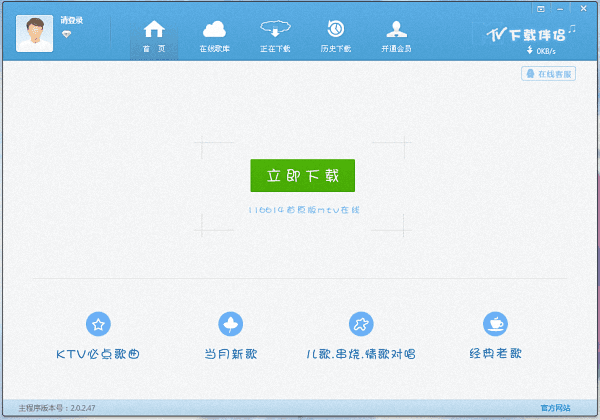The height and width of the screenshot is (420, 600).
Task: Open the 官方网站 official website link
Action: click(x=555, y=408)
